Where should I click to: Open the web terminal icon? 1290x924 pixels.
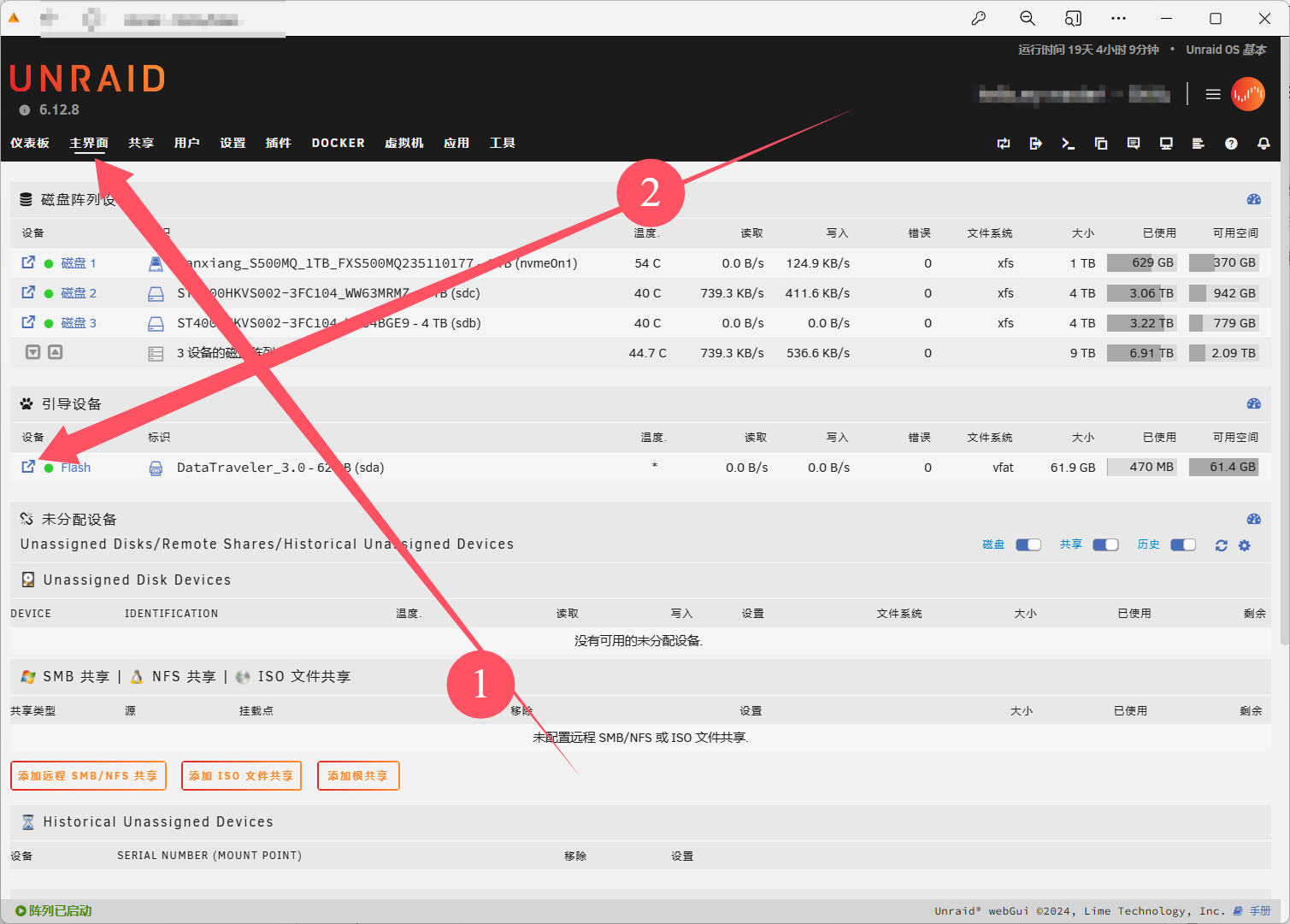tap(1068, 144)
